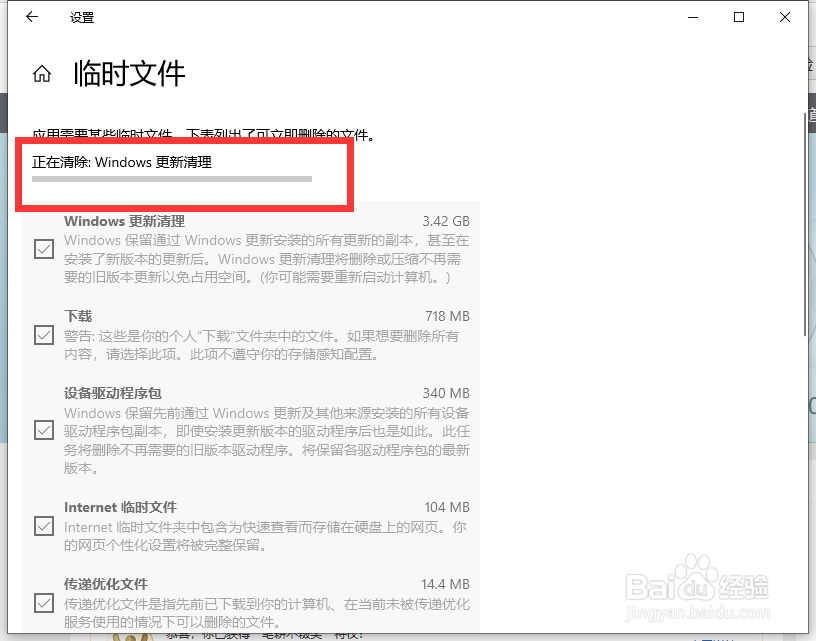Toggle the Internet 临时文件 checkbox

pos(44,526)
